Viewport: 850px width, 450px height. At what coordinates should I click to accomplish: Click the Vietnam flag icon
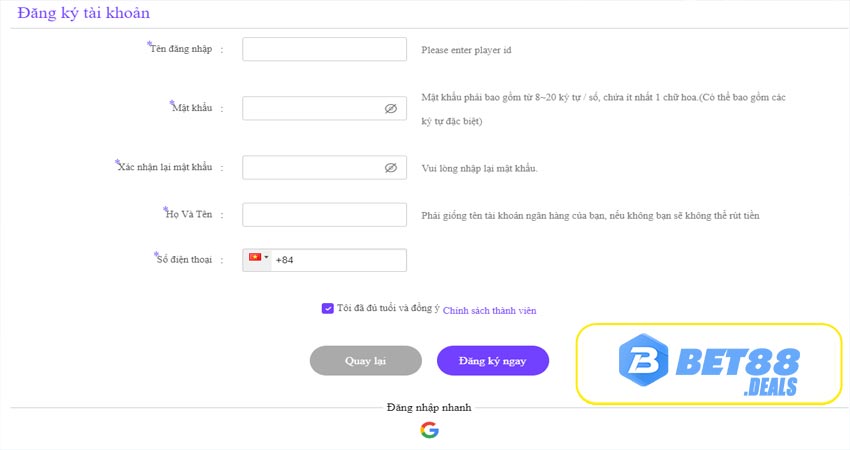coord(255,257)
